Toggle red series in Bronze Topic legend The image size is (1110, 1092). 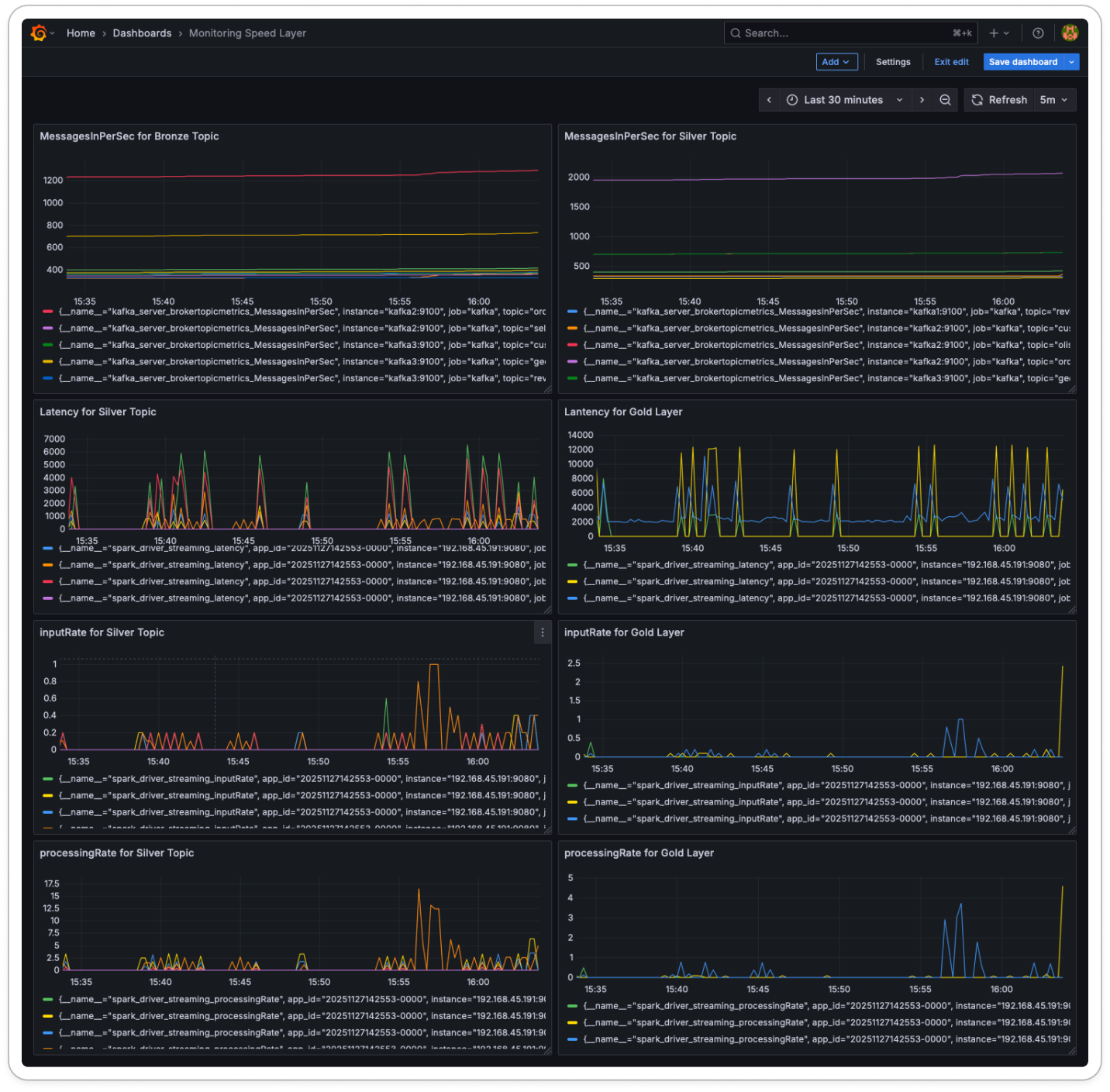tap(48, 312)
